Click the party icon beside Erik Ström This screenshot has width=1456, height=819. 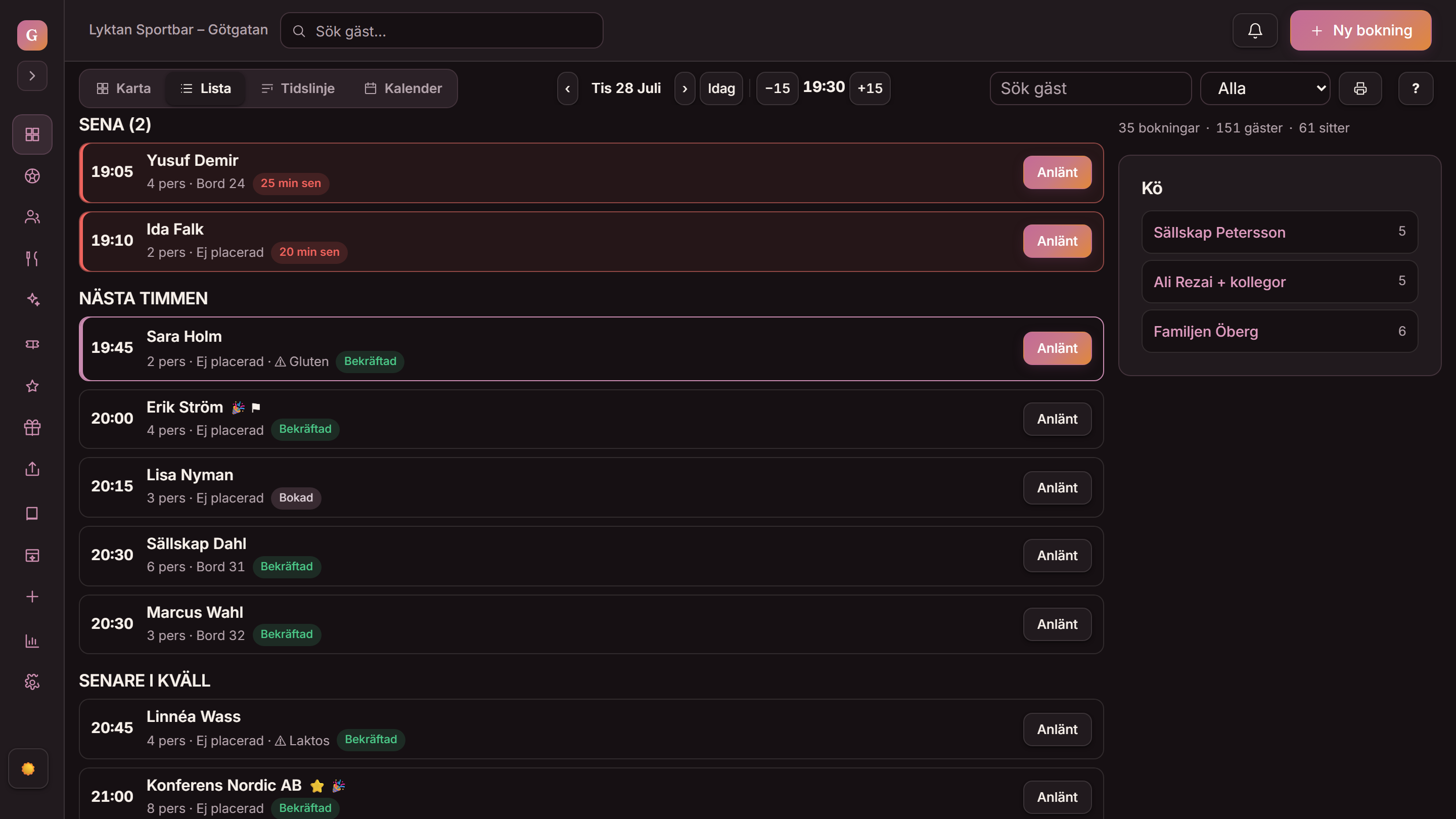(239, 407)
